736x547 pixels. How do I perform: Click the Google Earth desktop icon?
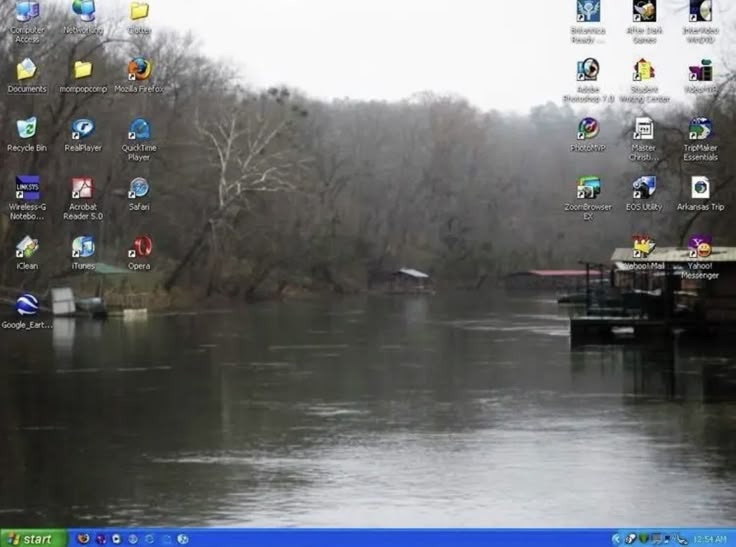coord(27,305)
